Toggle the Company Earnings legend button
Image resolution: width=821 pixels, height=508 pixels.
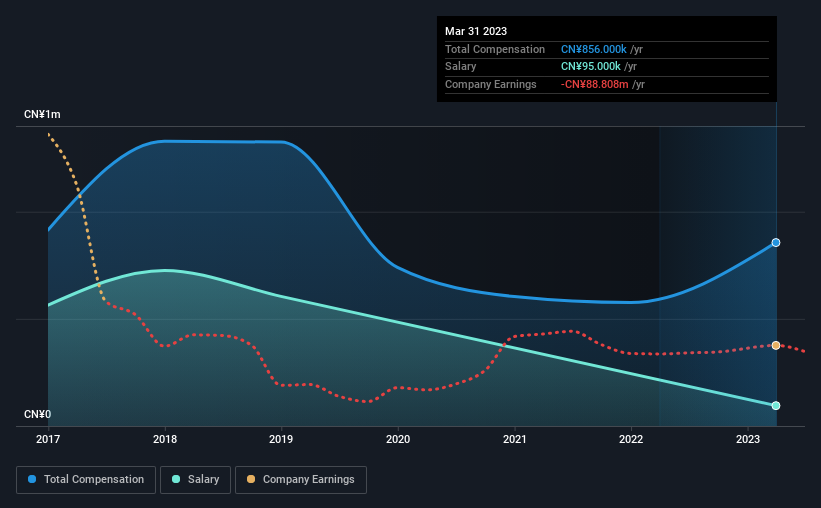301,480
